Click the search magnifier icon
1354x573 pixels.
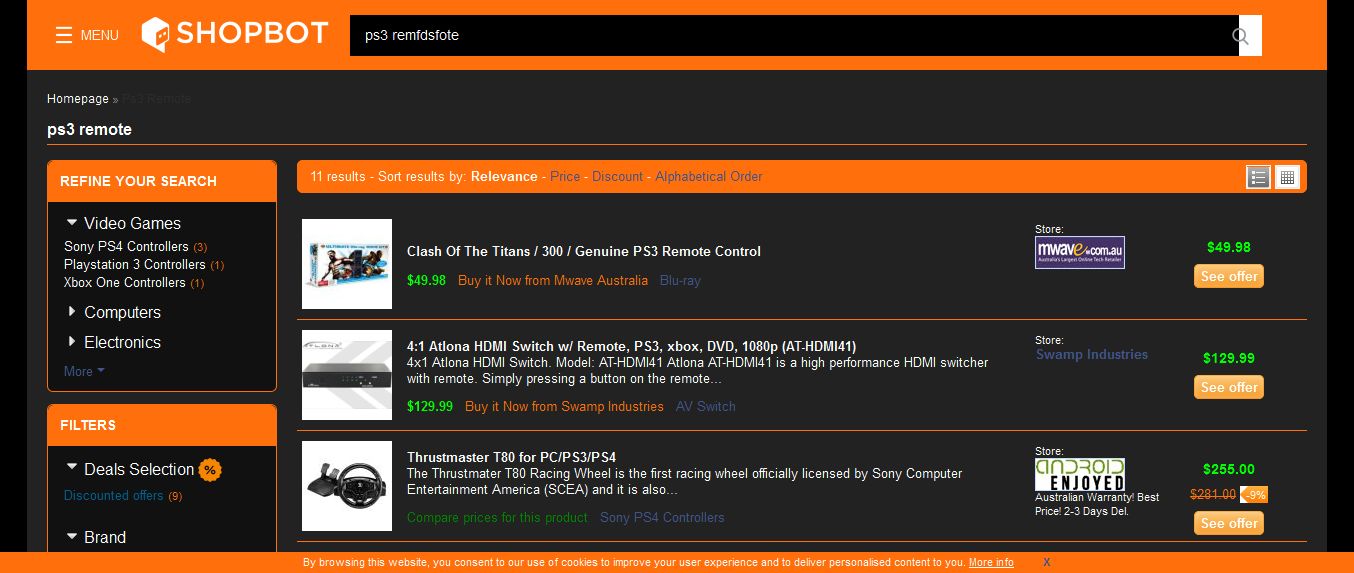point(1241,36)
